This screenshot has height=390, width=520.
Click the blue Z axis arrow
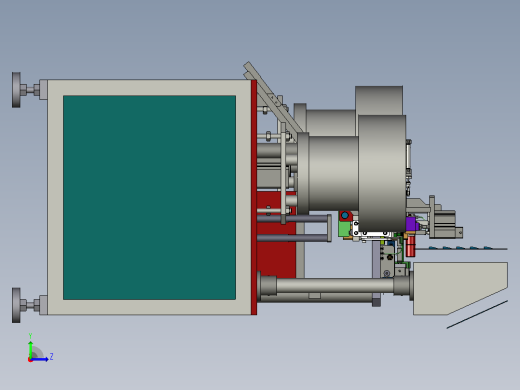[40, 359]
